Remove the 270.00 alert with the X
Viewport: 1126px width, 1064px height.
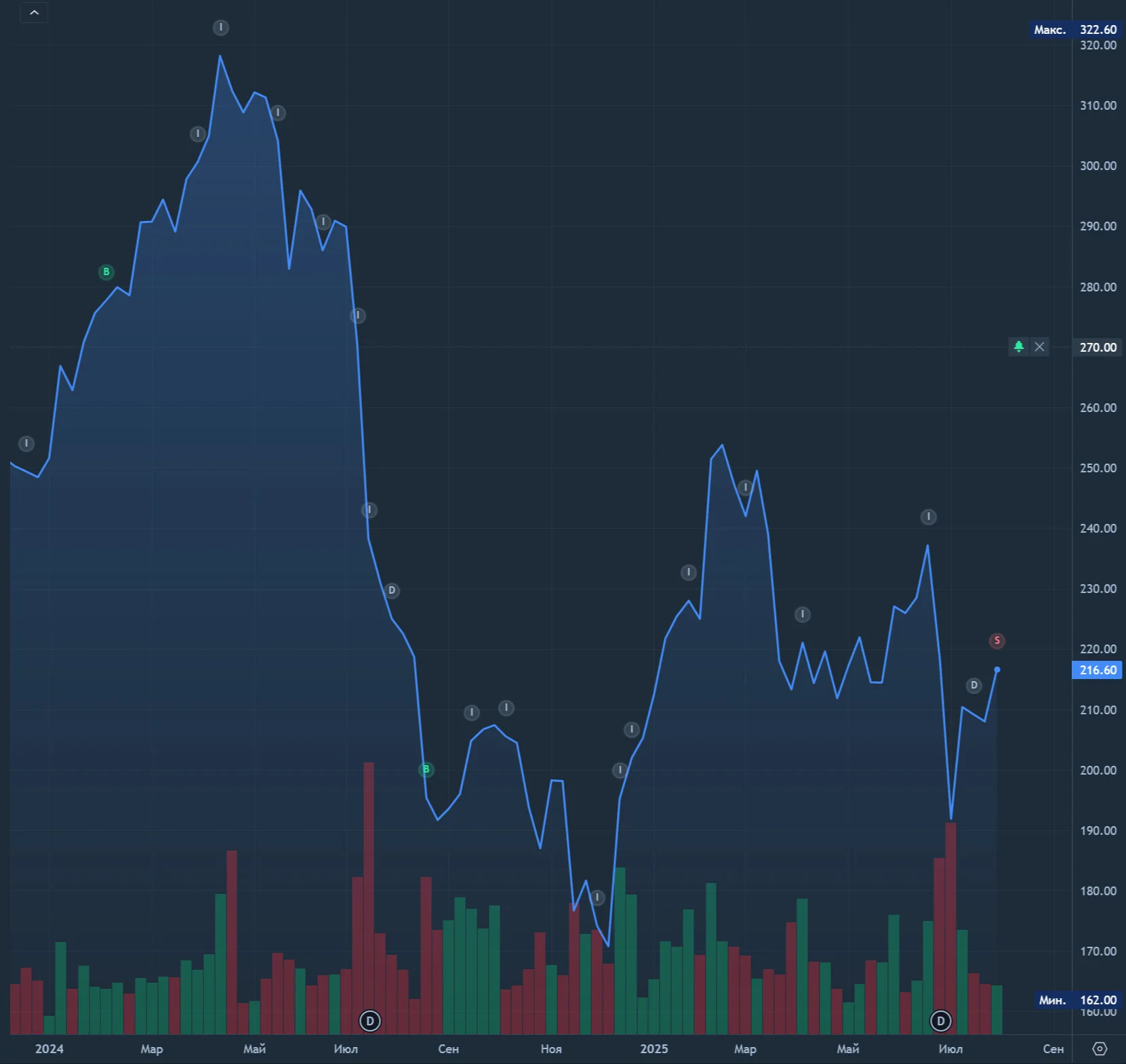(x=1039, y=347)
